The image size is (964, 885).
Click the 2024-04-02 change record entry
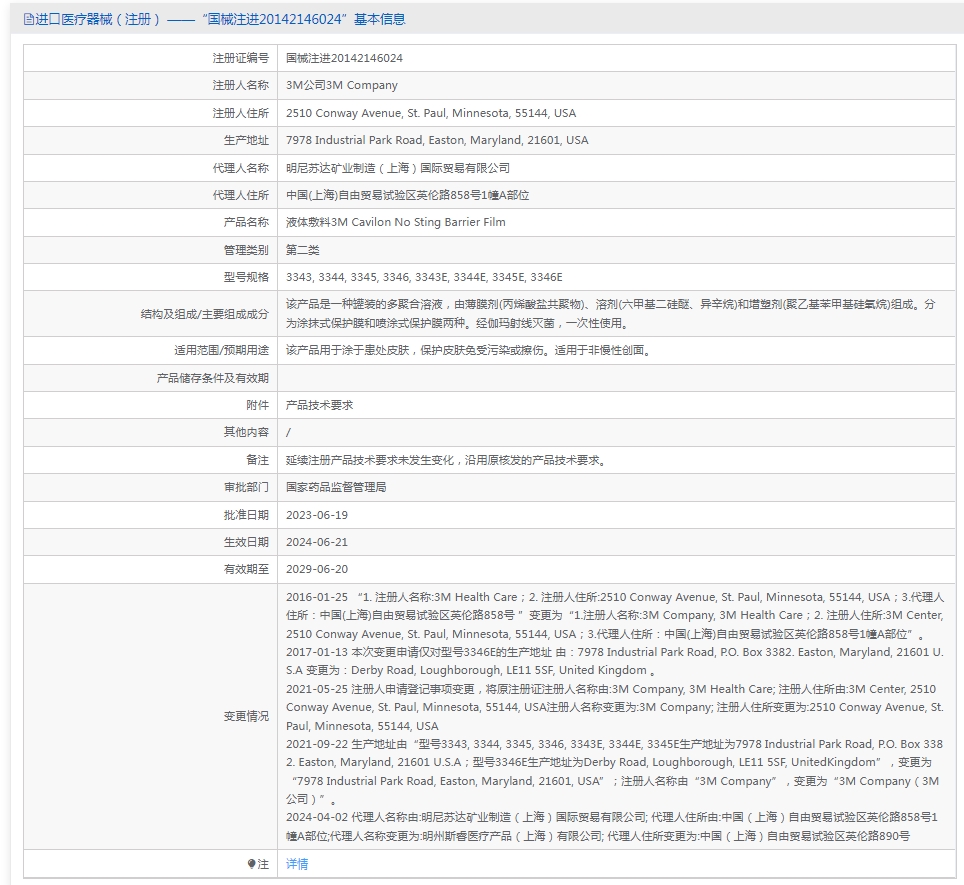point(612,826)
